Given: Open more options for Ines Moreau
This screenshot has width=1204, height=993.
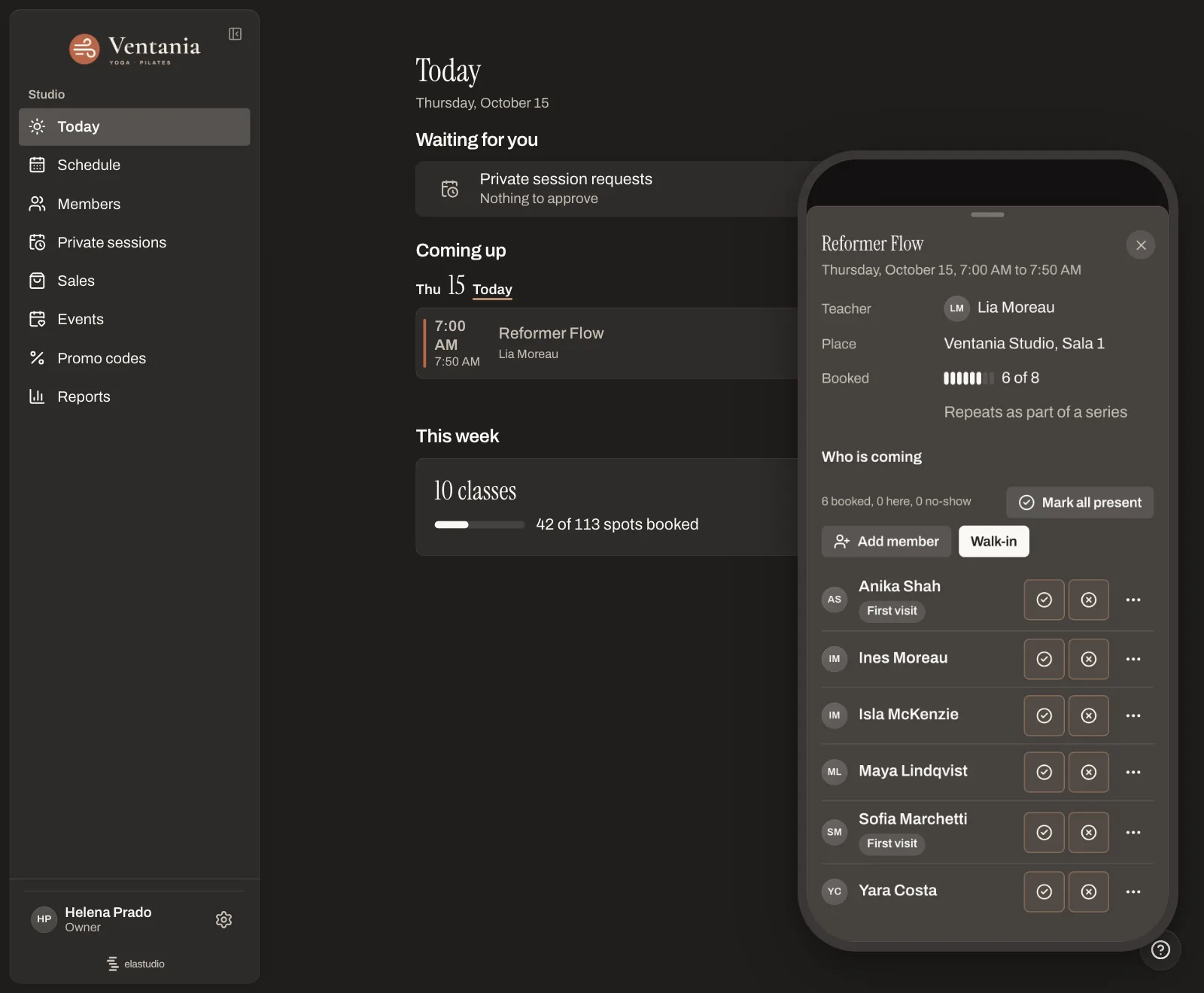Looking at the screenshot, I should tap(1133, 659).
